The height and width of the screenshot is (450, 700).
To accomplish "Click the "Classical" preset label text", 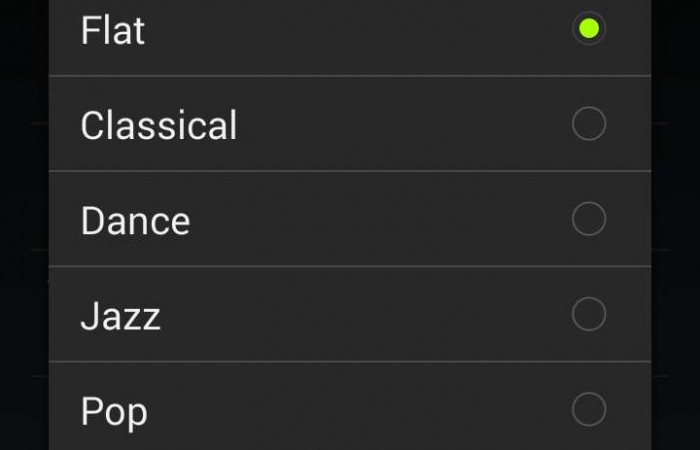I will coord(159,126).
